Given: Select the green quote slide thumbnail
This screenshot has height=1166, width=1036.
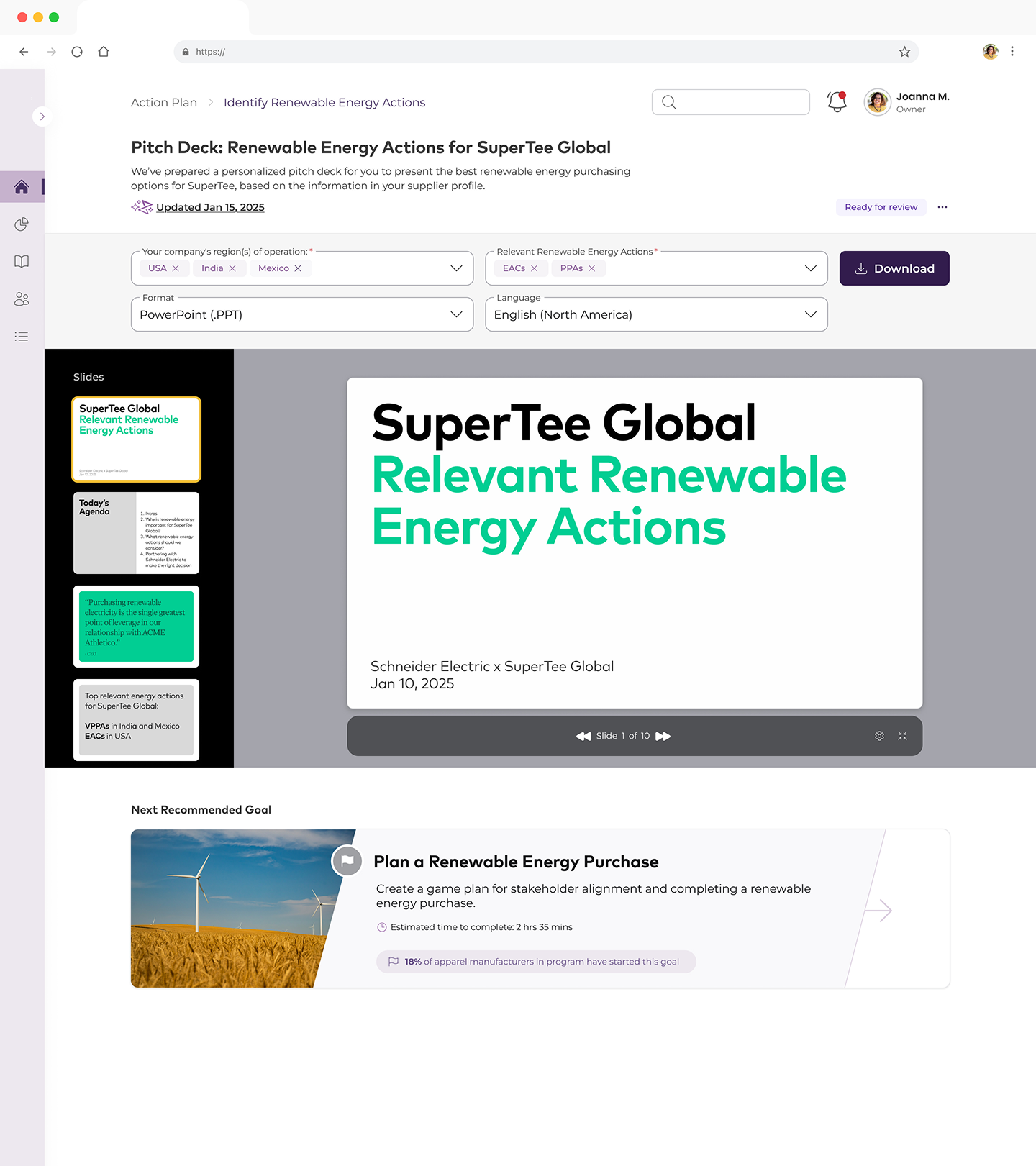Looking at the screenshot, I should click(136, 627).
